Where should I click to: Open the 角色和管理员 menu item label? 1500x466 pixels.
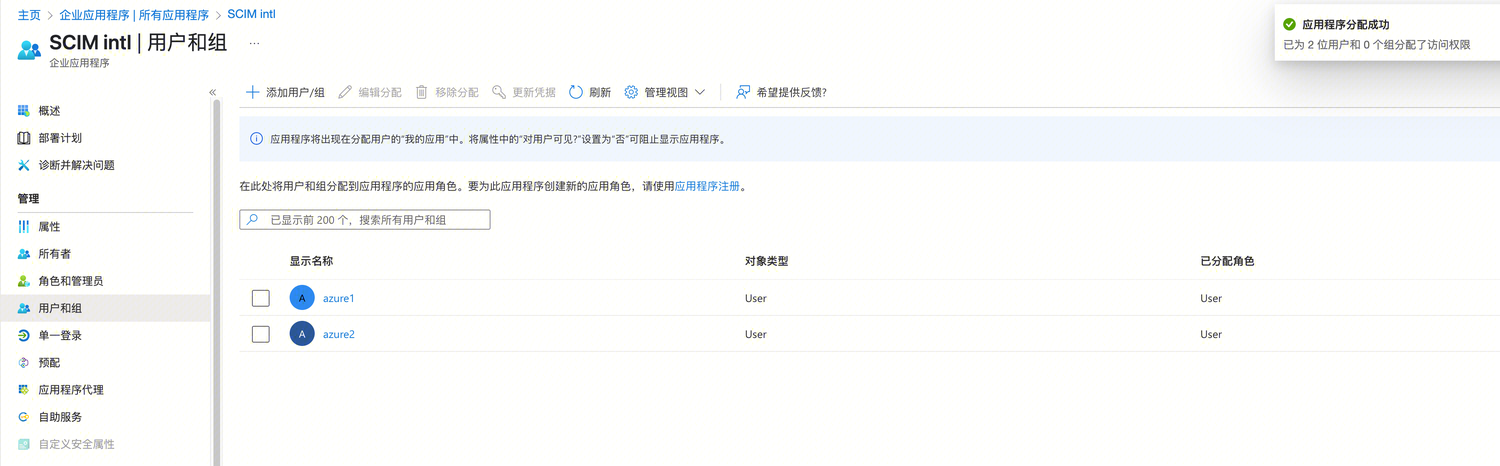[71, 281]
